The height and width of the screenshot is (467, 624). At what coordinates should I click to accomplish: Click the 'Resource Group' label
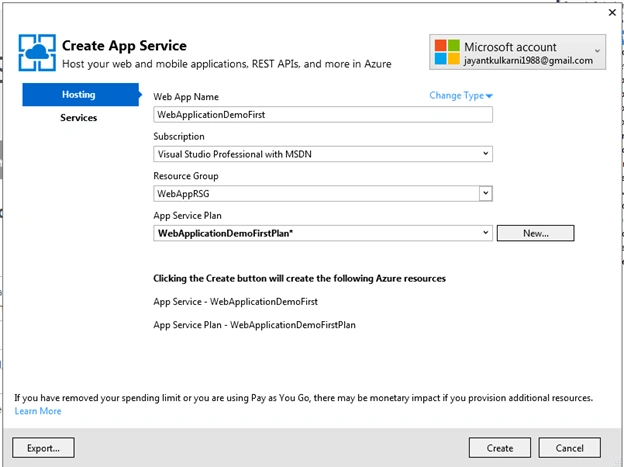(186, 176)
